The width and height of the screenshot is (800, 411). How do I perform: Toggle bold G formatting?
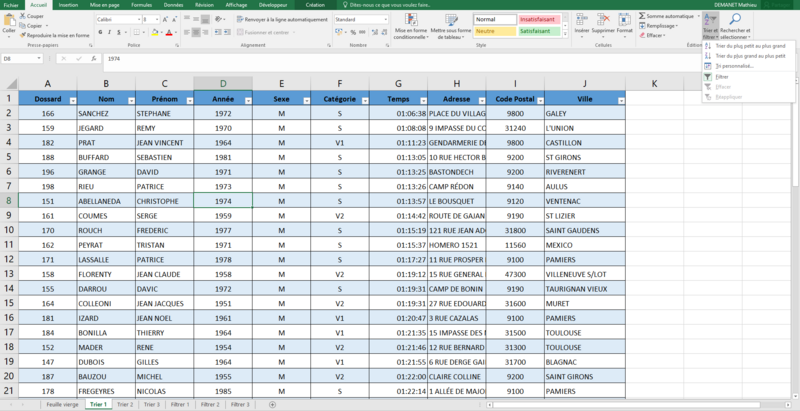pyautogui.click(x=101, y=32)
